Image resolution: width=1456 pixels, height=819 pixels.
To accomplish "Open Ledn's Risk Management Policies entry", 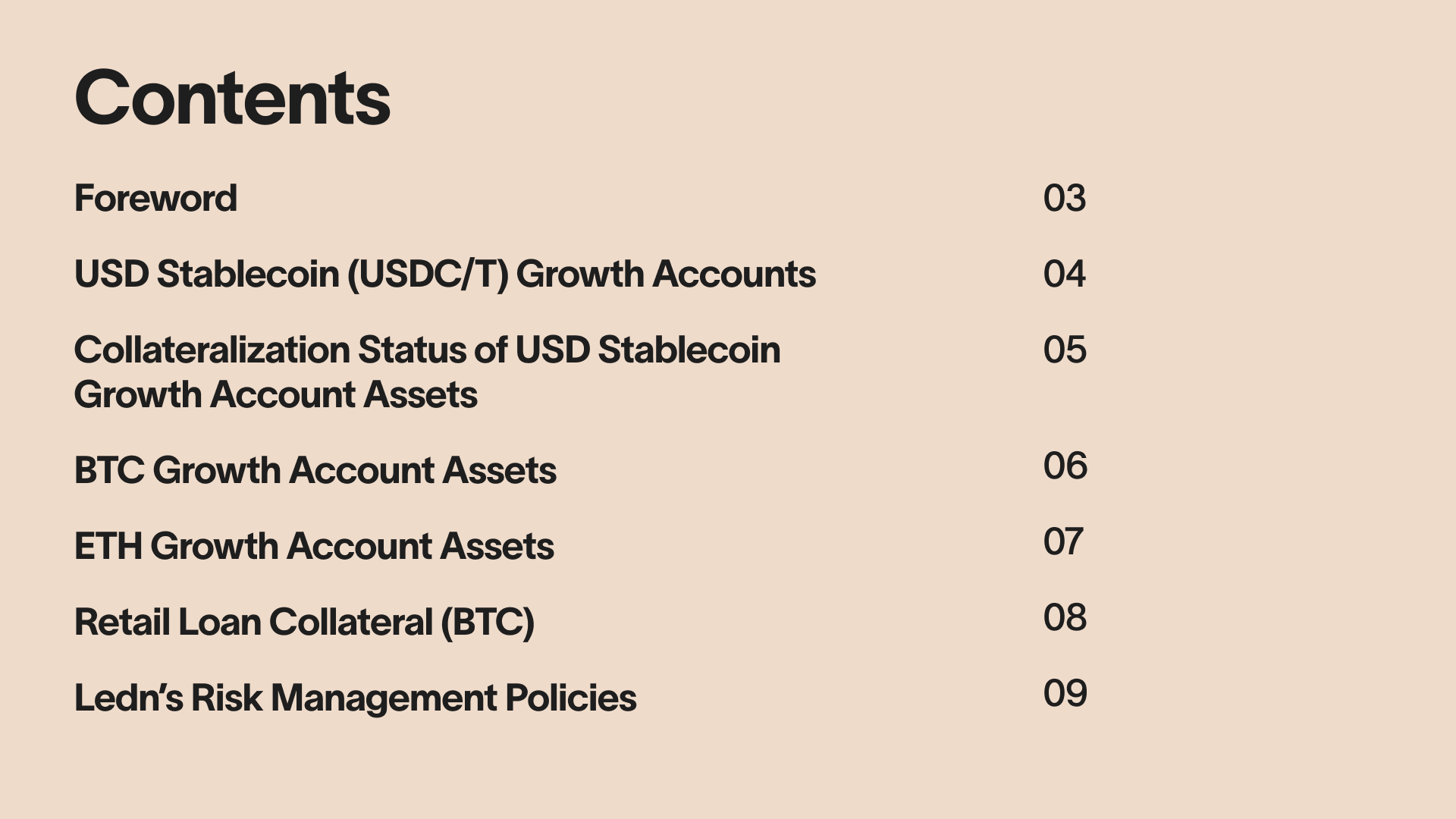I will coord(356,698).
